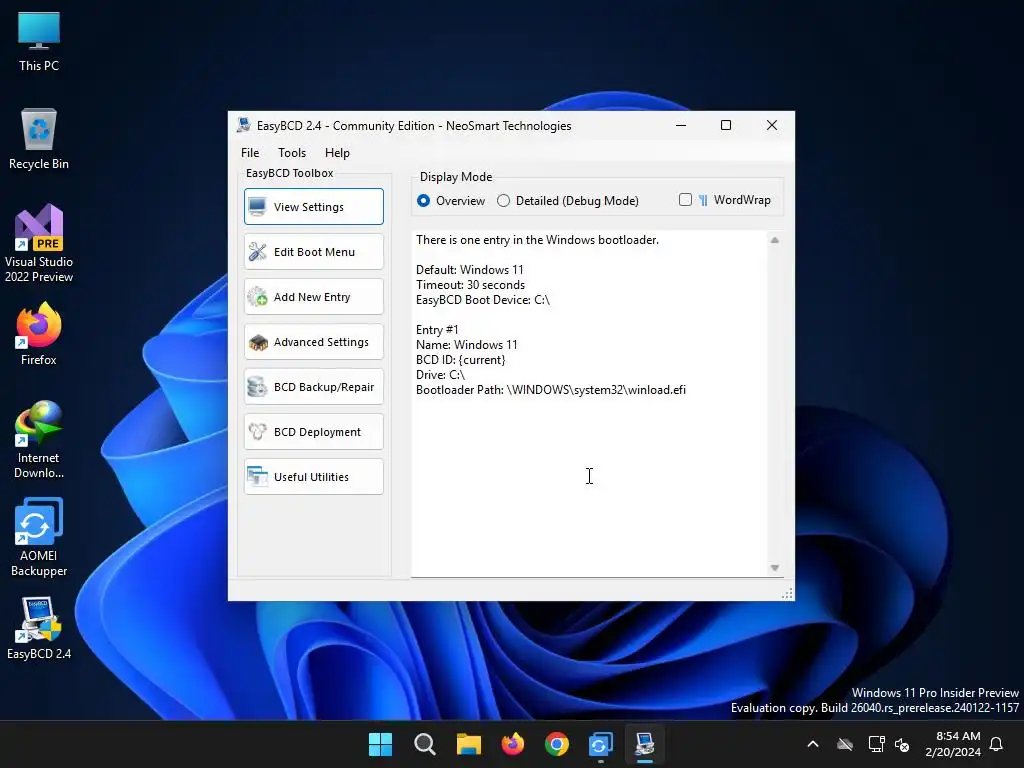Show hidden system tray icons

[813, 744]
